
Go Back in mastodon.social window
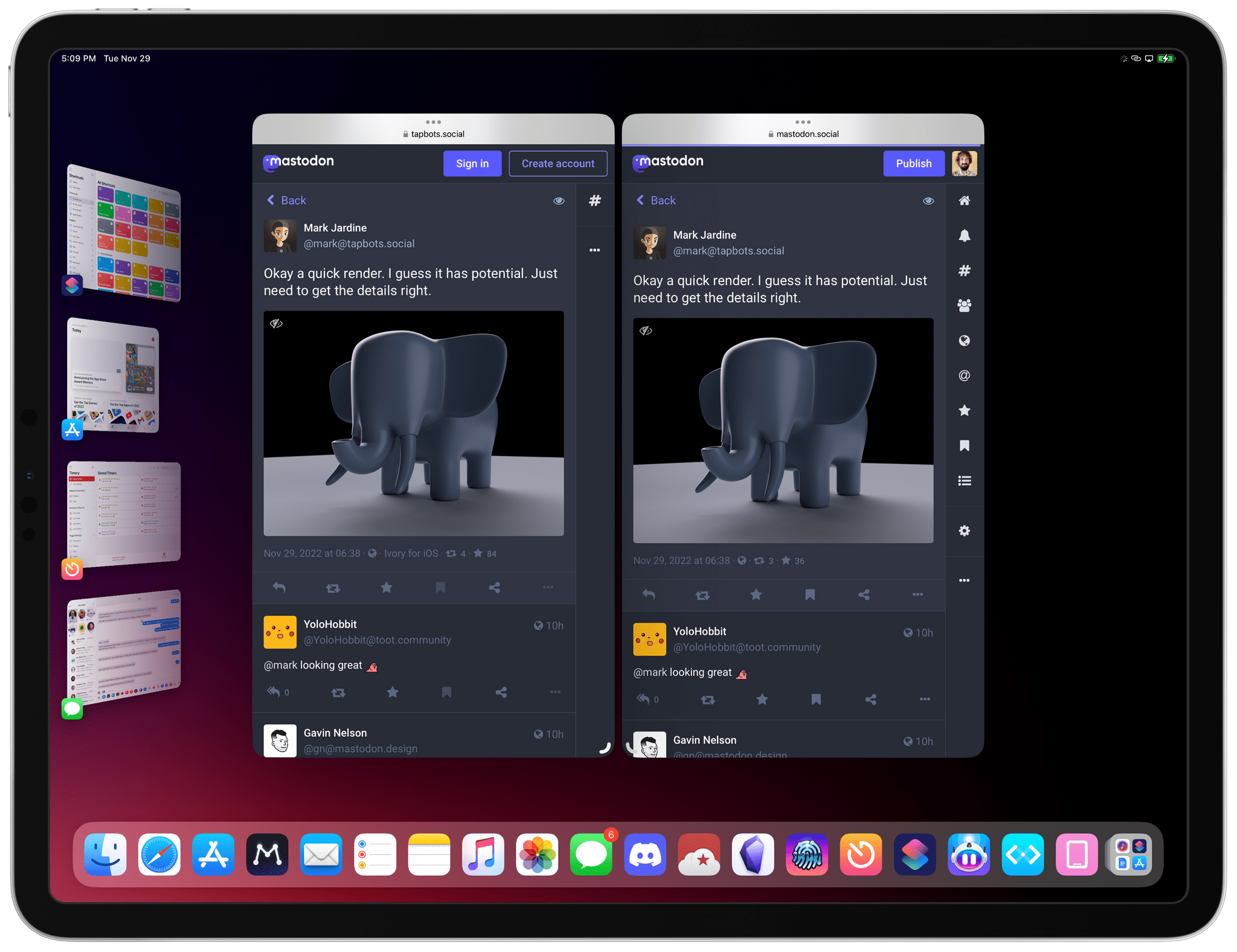(656, 201)
